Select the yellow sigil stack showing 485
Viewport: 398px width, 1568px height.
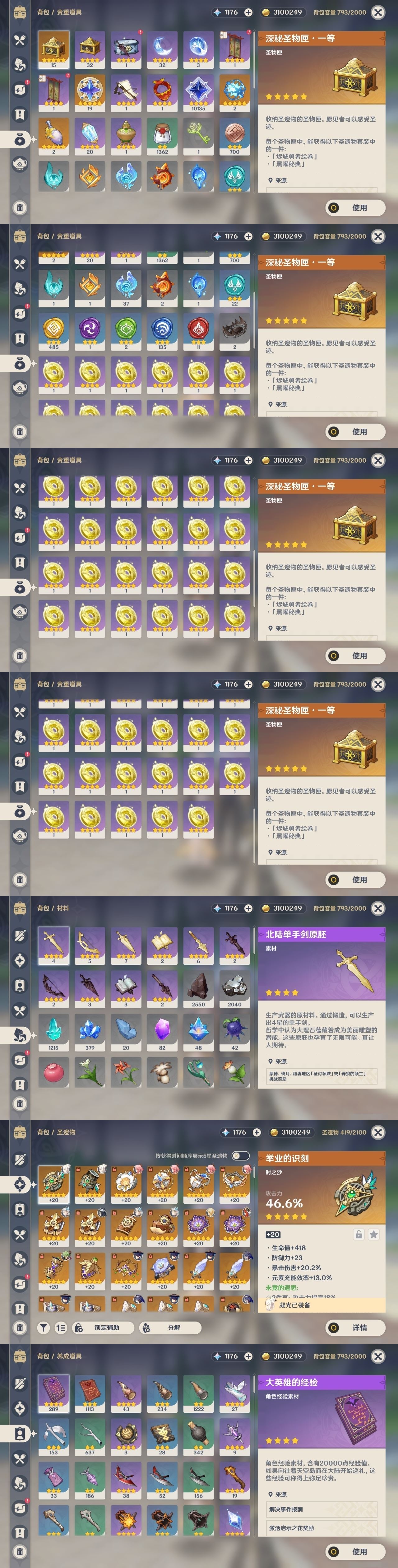tap(53, 331)
